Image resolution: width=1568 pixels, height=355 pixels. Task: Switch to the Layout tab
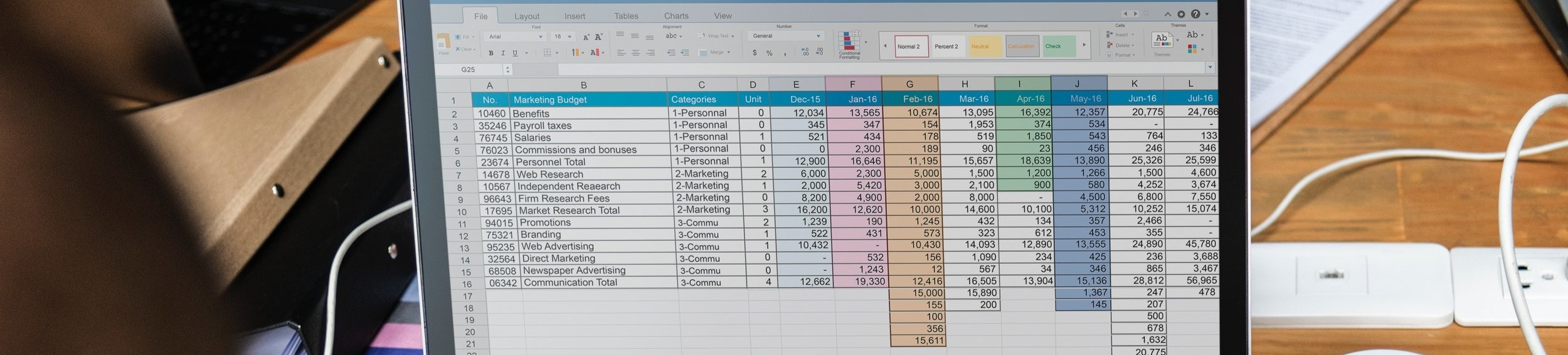pos(527,16)
